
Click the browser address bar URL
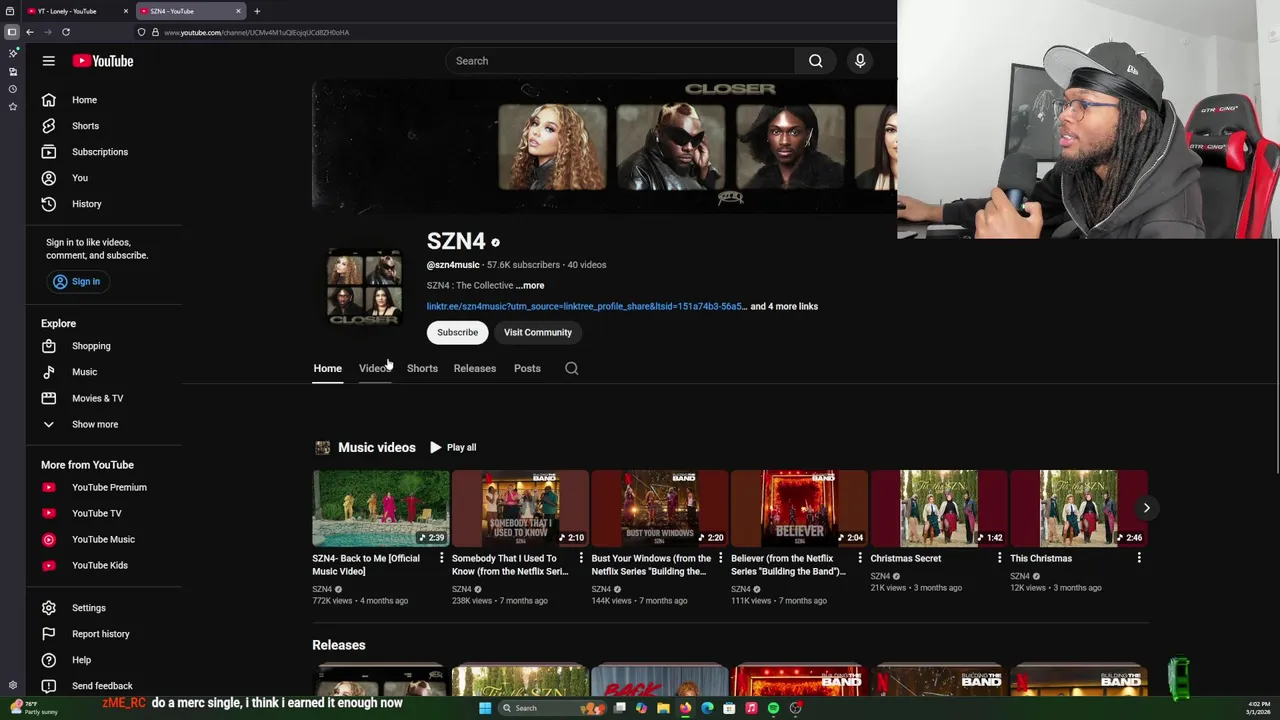[x=257, y=32]
